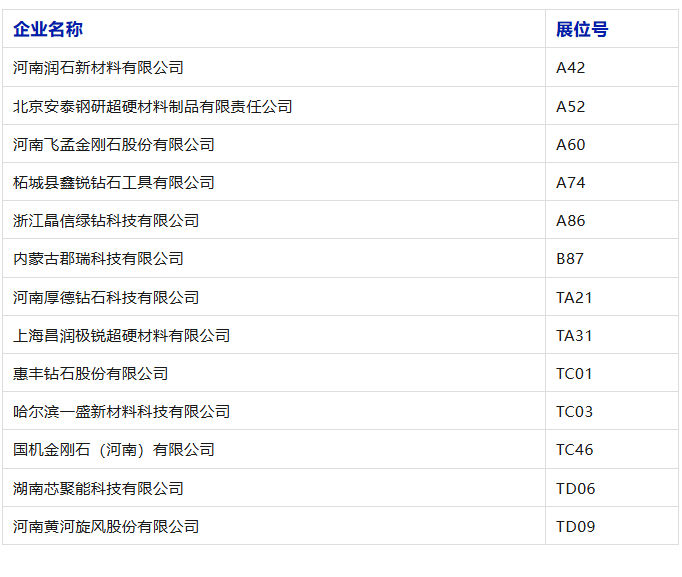Click 湖南芯聚能科技有限公司 entry
This screenshot has width=682, height=577.
pos(98,488)
